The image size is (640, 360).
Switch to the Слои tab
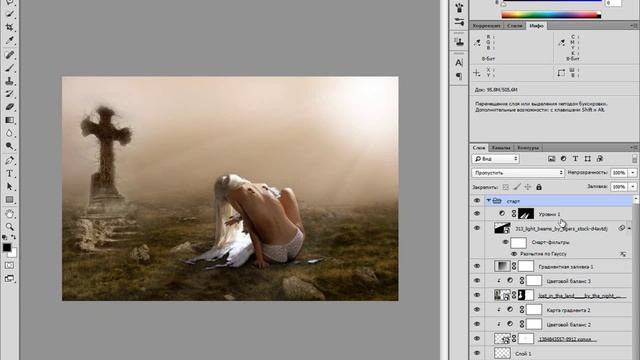click(x=479, y=148)
